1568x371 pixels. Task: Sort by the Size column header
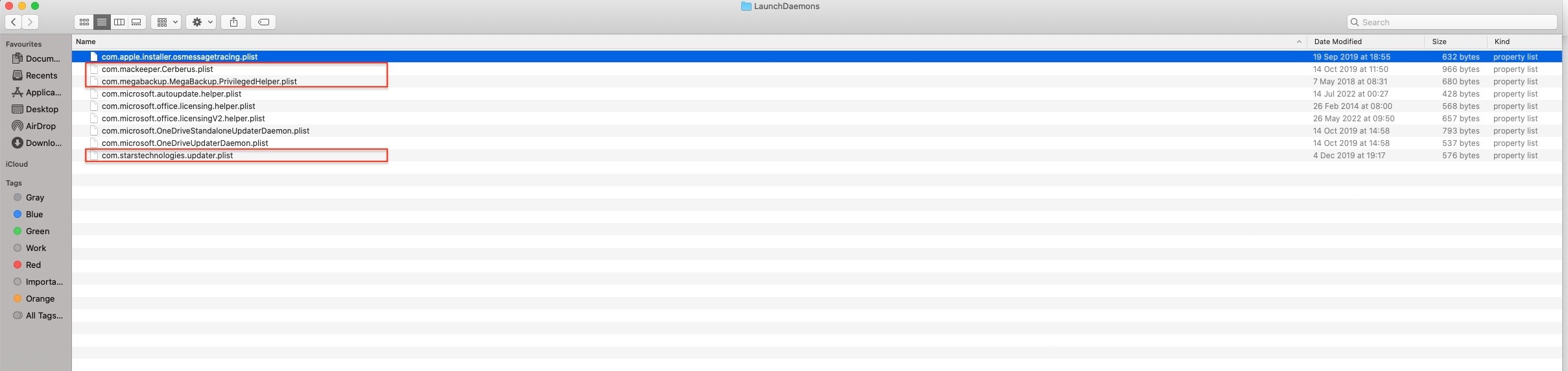(x=1439, y=42)
